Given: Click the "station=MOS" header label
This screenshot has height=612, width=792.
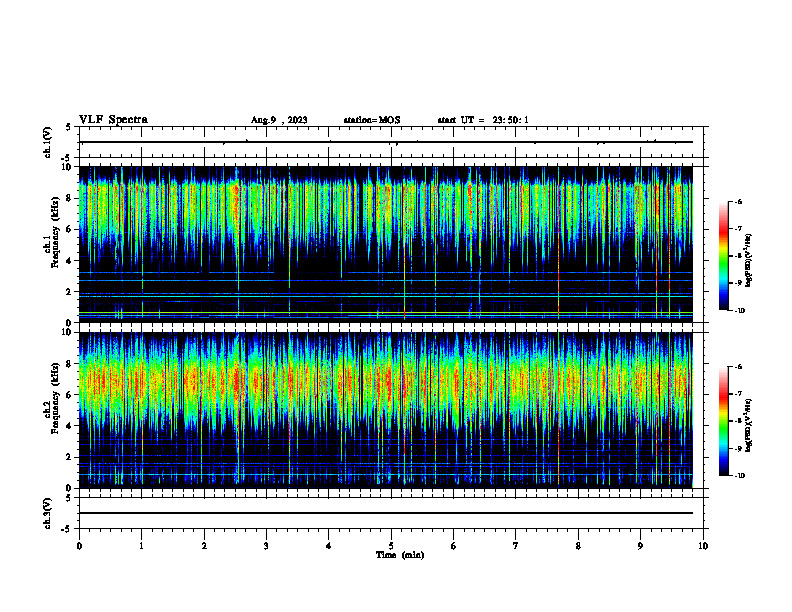Looking at the screenshot, I should click(372, 120).
